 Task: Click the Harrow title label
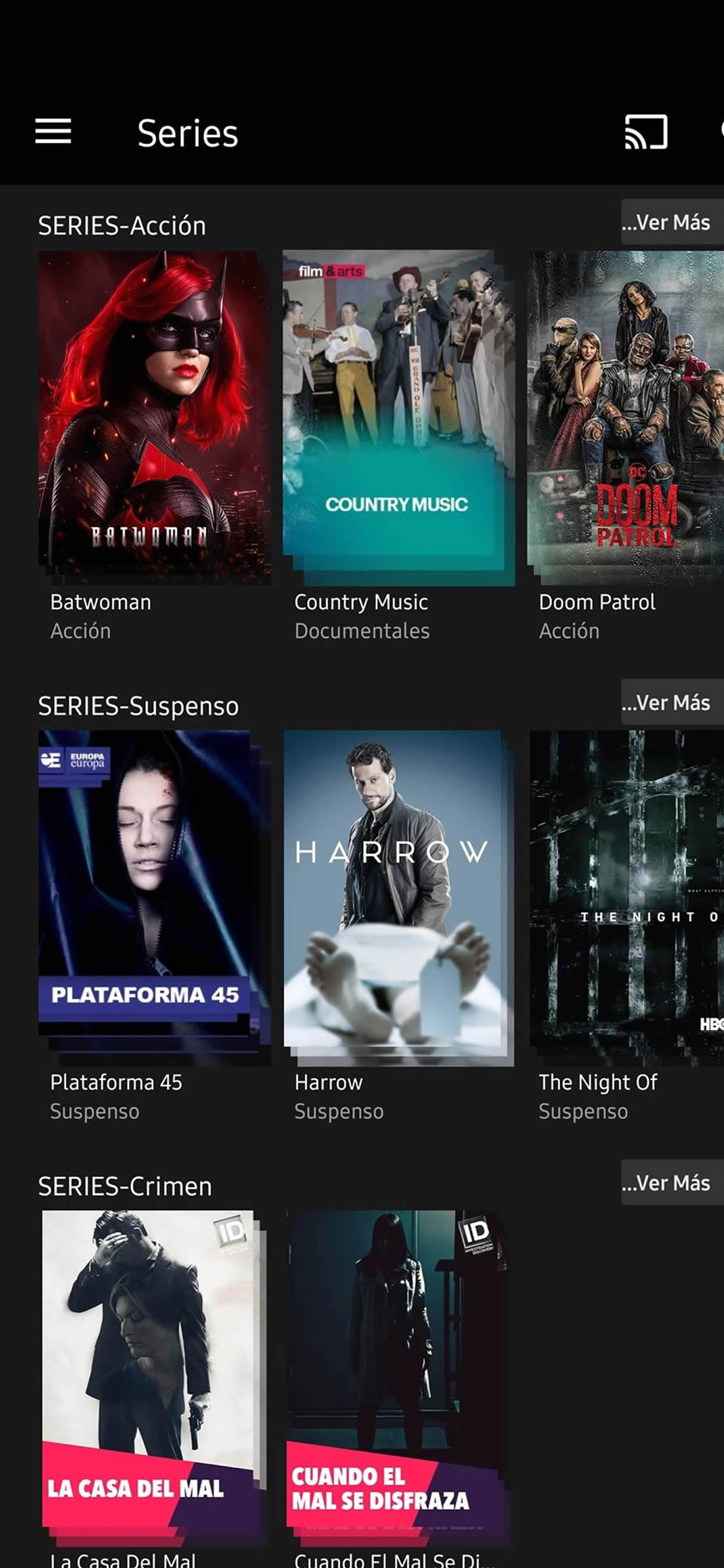click(329, 1082)
